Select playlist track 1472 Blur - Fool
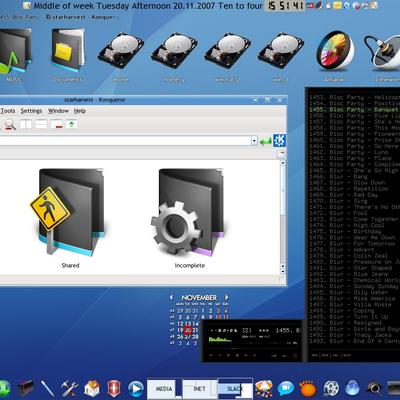The width and height of the screenshot is (400, 400). click(354, 213)
